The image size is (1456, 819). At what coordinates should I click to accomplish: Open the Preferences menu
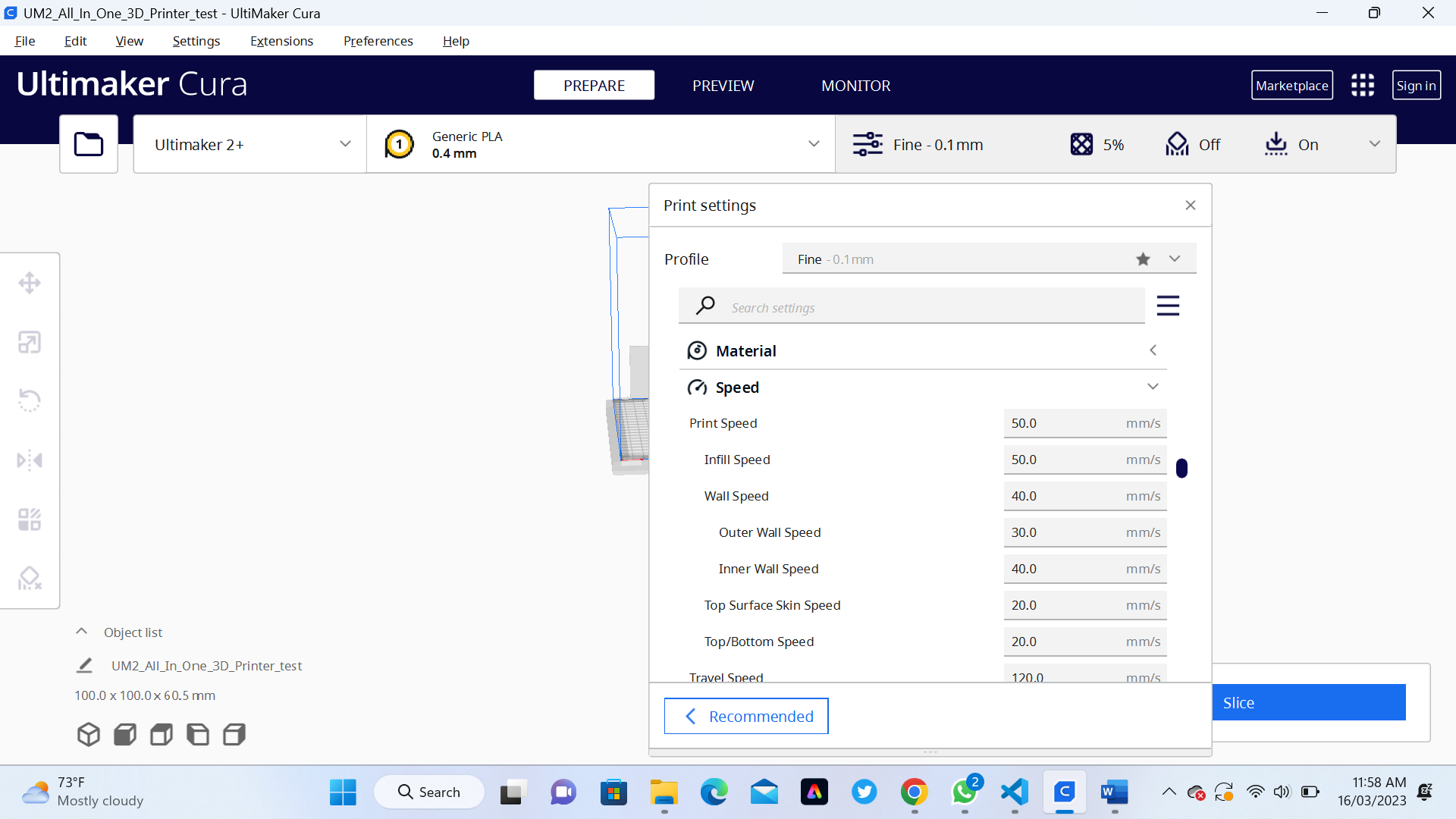pos(378,41)
